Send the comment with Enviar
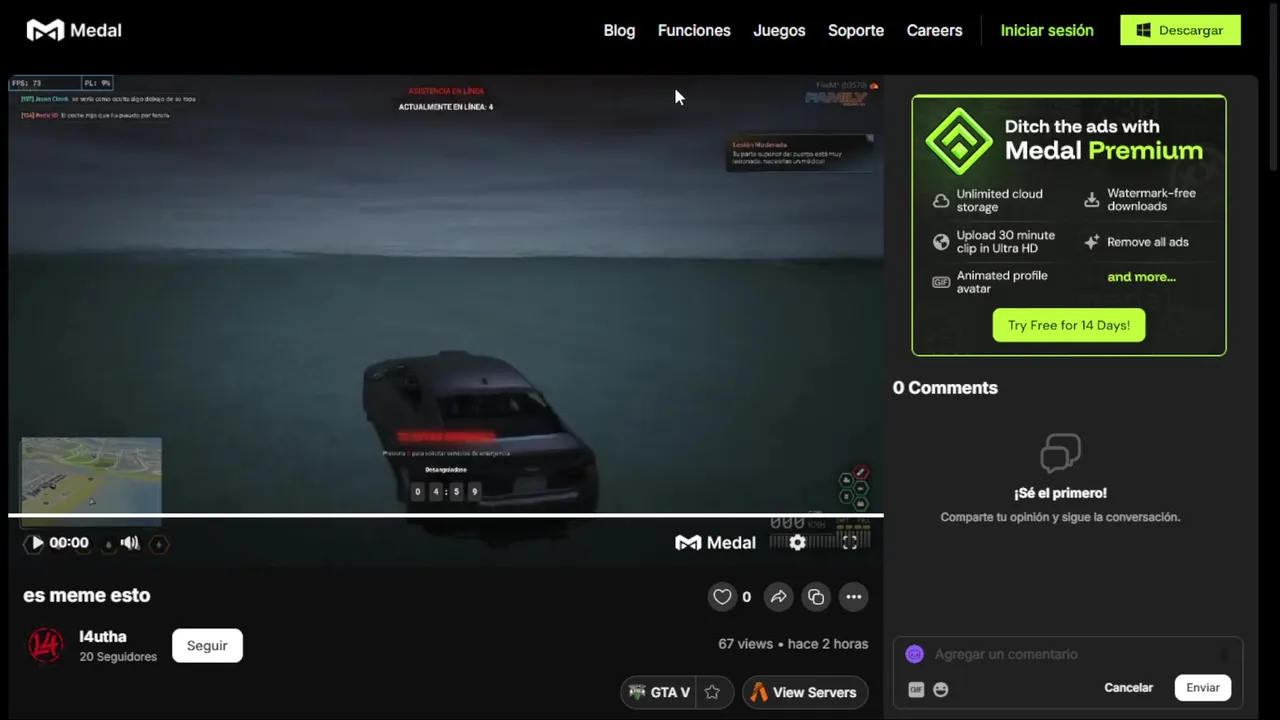The height and width of the screenshot is (720, 1280). pos(1203,688)
